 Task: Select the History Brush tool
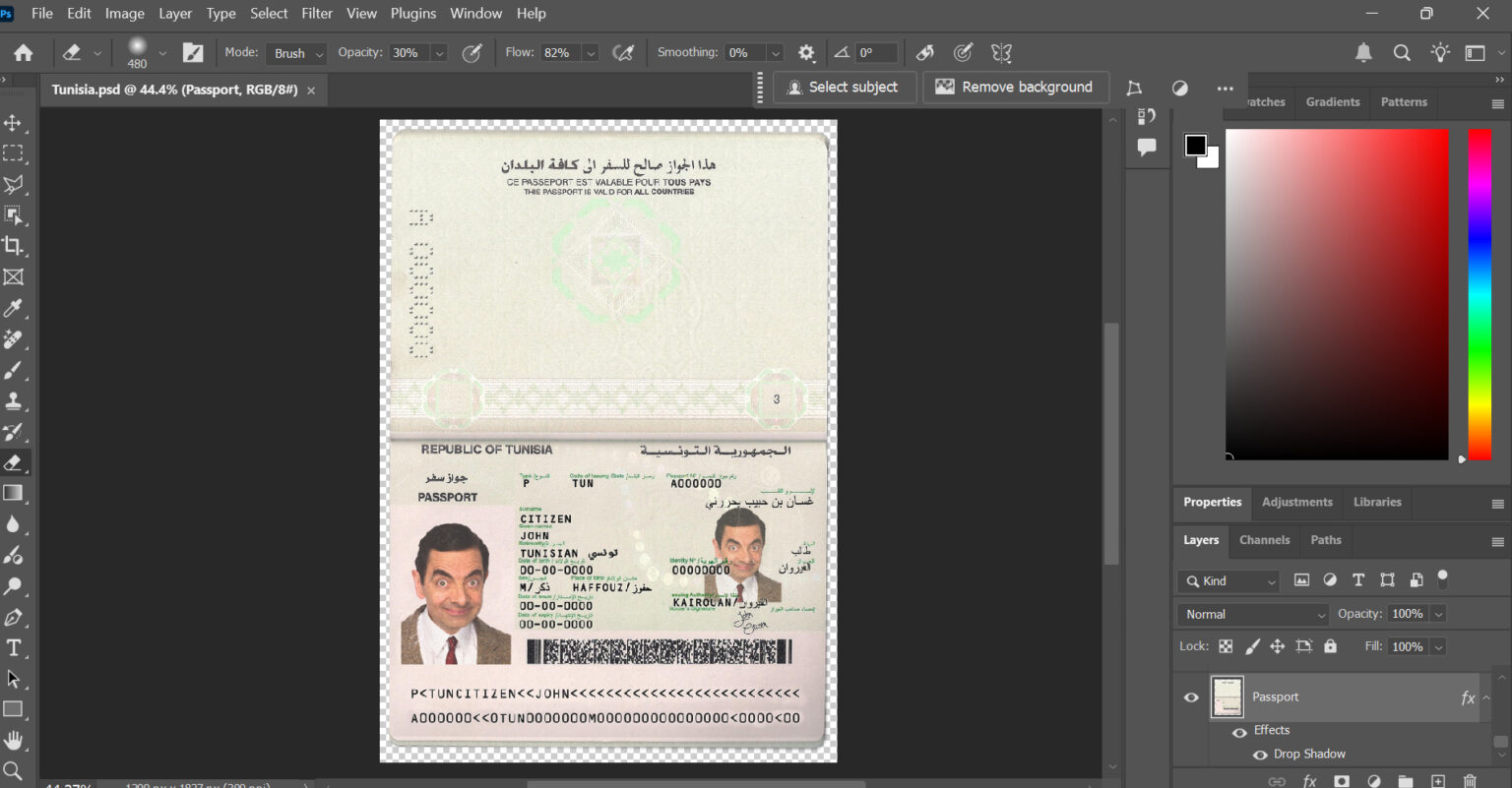click(x=13, y=432)
